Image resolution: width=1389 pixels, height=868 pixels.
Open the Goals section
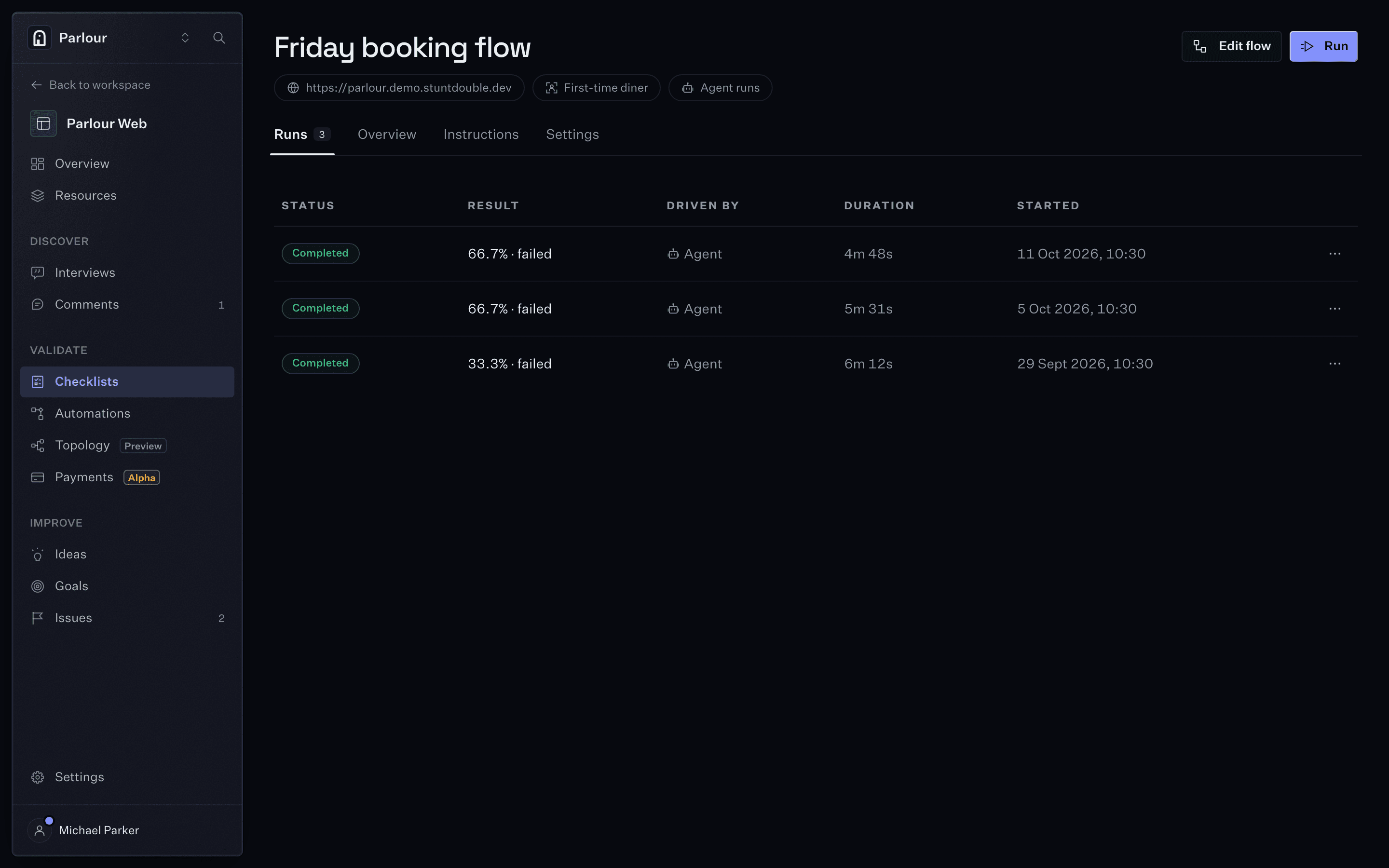[x=127, y=586]
